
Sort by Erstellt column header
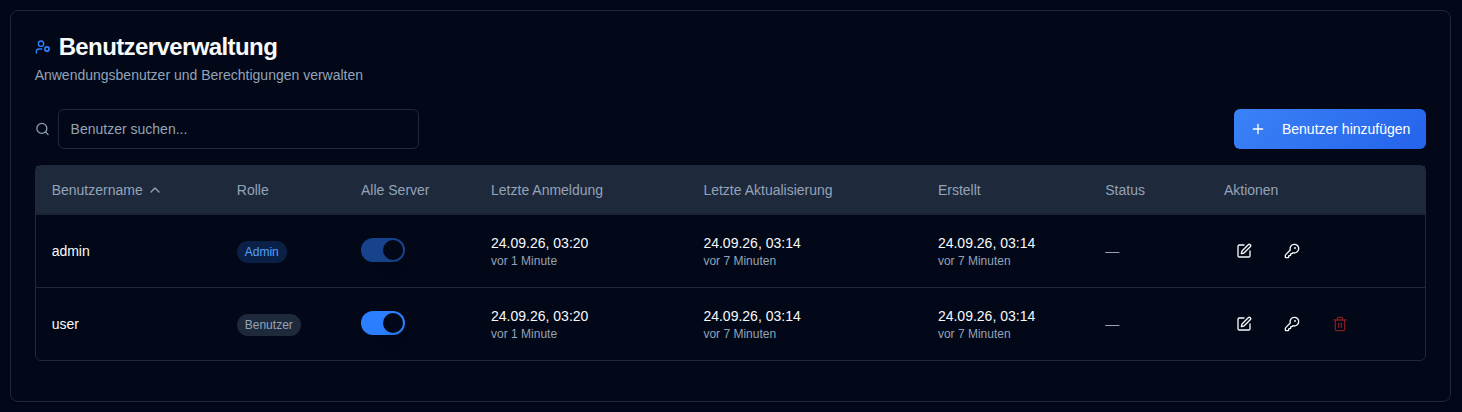pyautogui.click(x=959, y=190)
